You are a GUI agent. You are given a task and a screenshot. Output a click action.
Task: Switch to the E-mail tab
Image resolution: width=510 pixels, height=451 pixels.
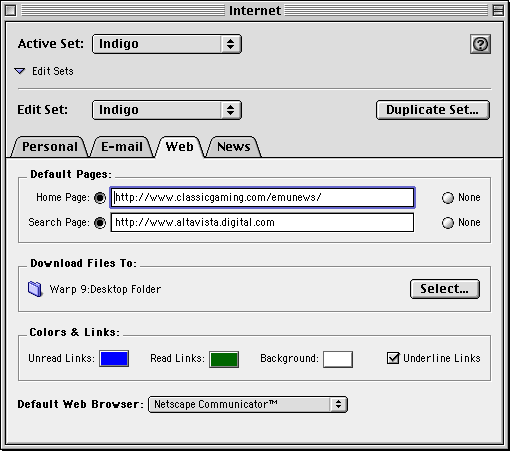tap(122, 147)
